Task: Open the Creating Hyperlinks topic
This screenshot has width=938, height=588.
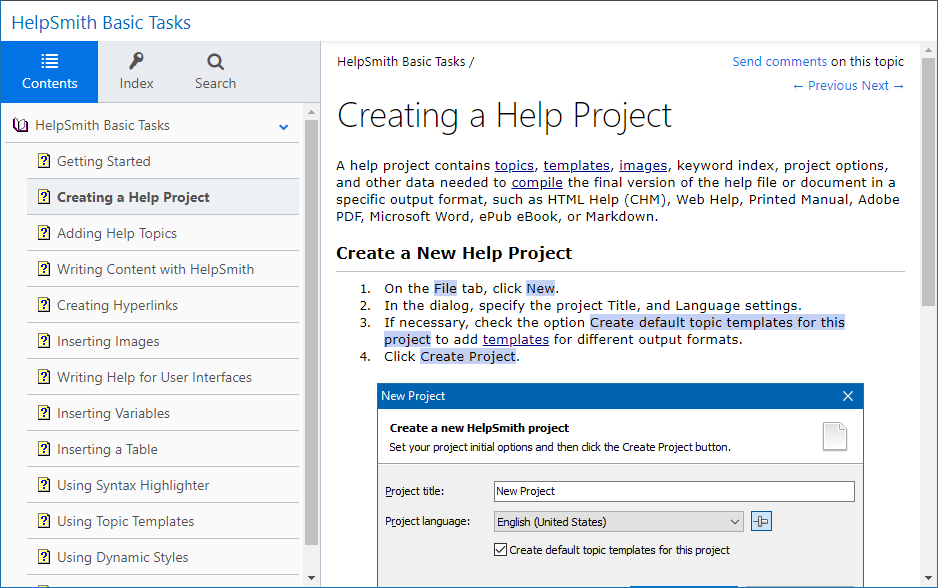Action: (163, 305)
